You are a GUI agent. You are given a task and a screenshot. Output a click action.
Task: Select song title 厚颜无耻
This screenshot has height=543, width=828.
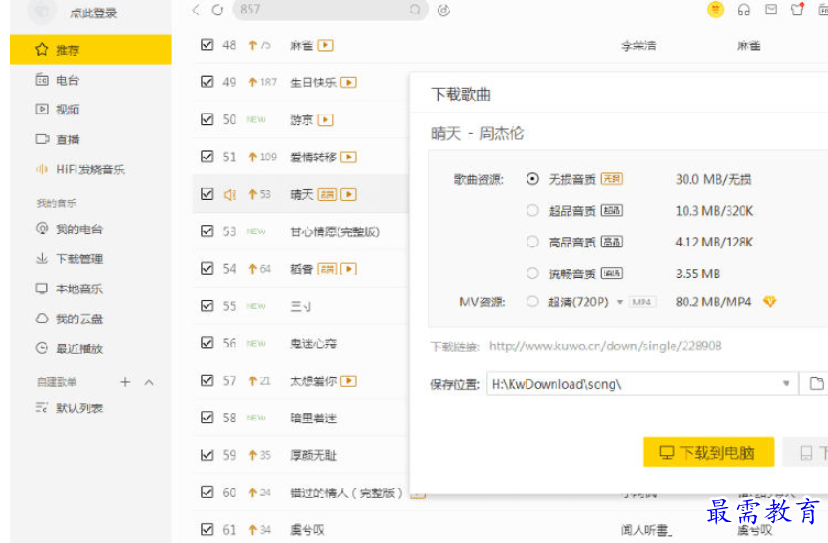313,455
